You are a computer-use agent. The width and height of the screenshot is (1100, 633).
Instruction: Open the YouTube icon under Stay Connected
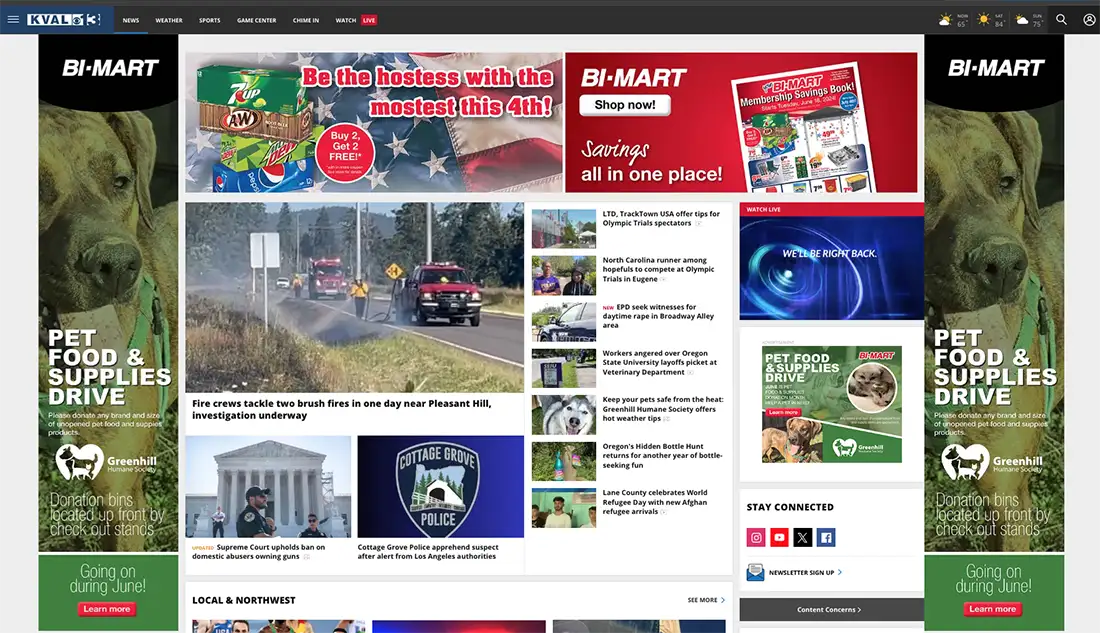pos(779,538)
